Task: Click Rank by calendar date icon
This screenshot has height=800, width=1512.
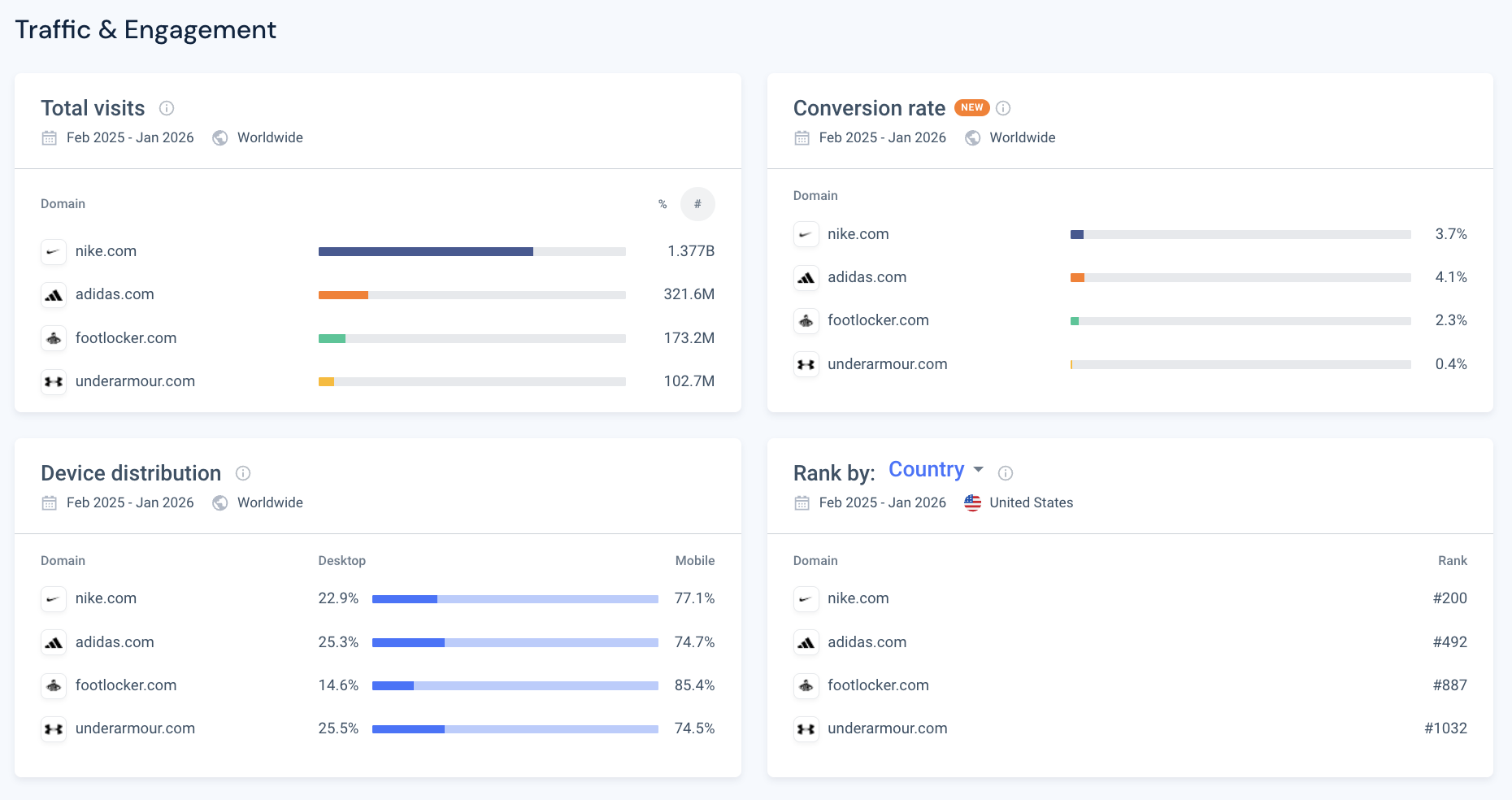Action: tap(802, 503)
